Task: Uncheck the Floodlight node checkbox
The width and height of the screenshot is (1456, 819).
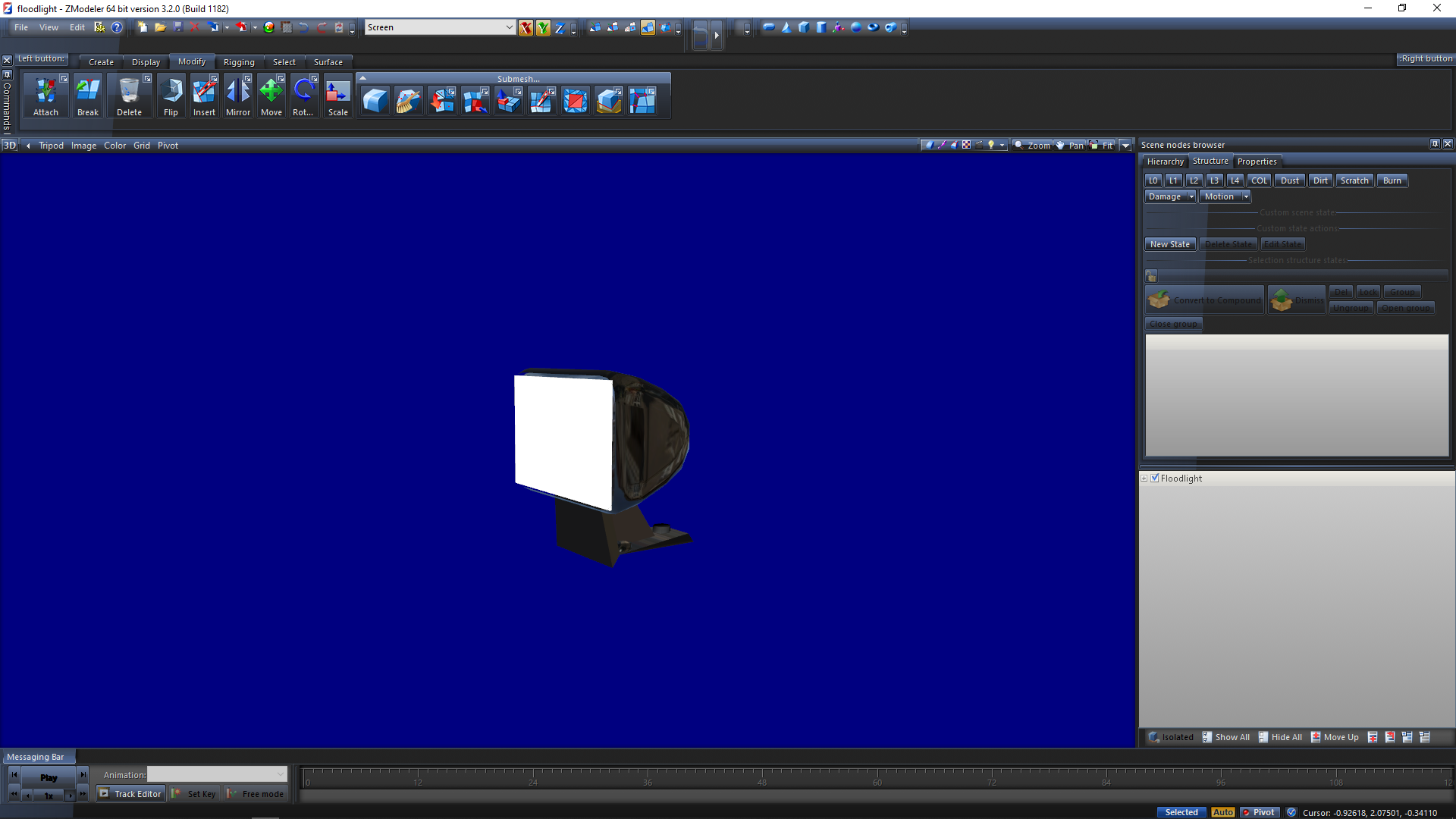Action: click(x=1155, y=479)
